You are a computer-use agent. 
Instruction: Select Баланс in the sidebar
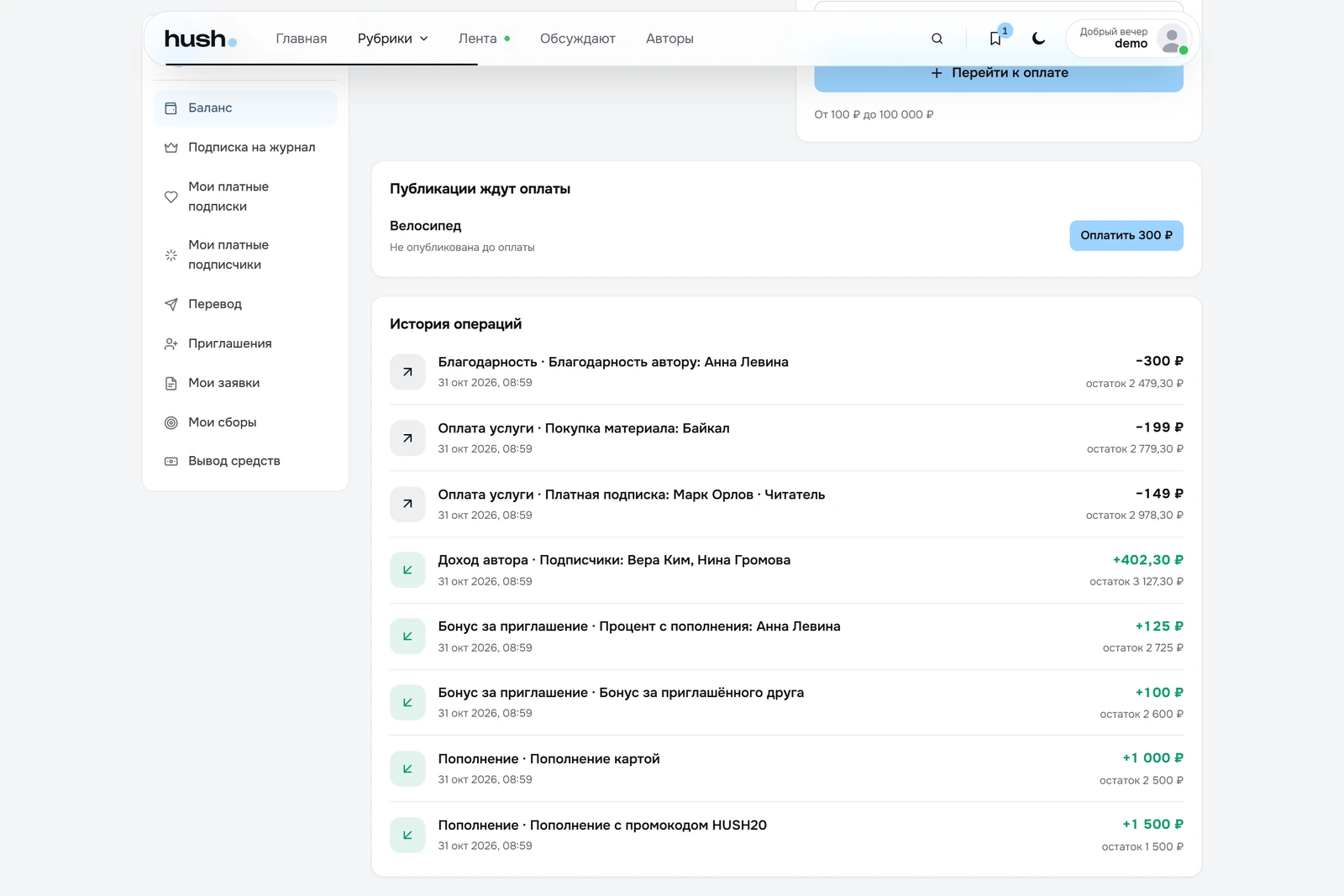coord(245,108)
